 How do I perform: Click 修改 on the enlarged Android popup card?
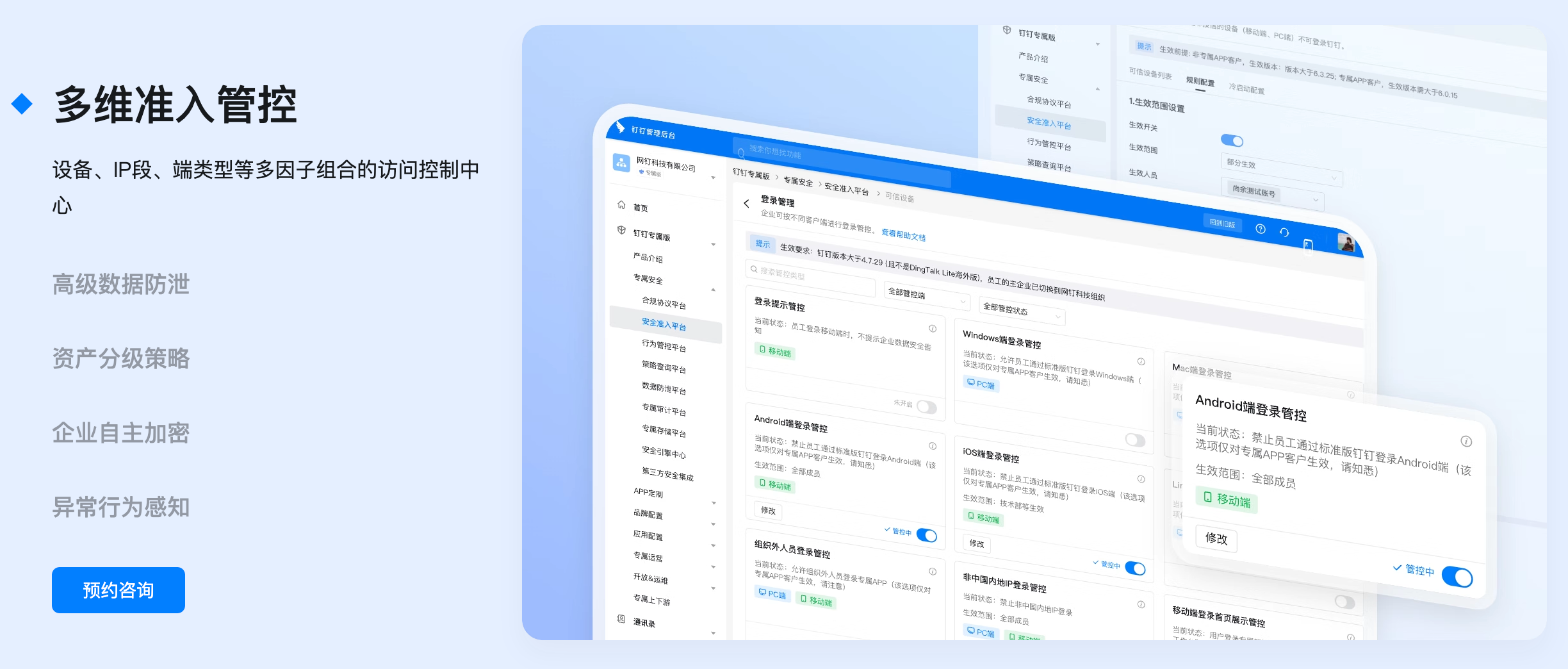point(1216,538)
